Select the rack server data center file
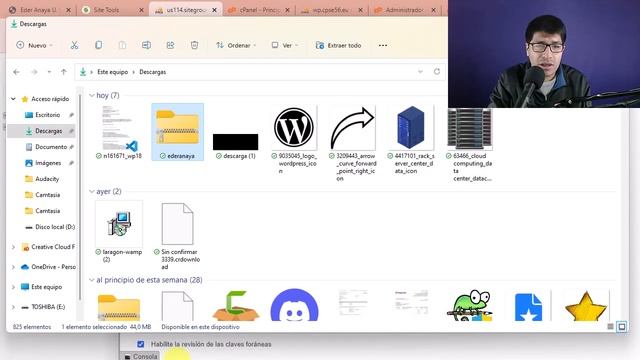 [x=411, y=139]
